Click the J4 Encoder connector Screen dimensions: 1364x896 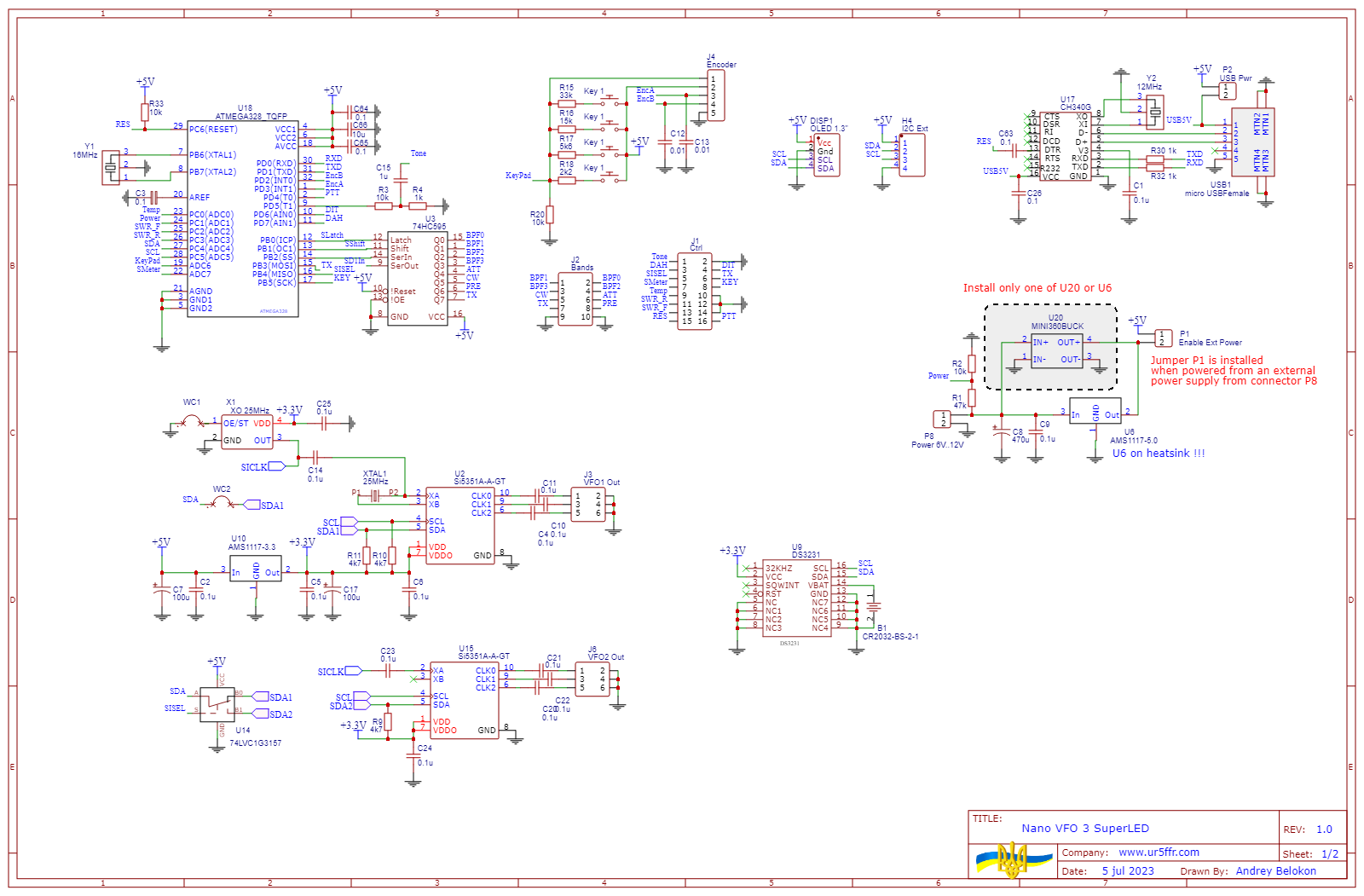pos(716,95)
